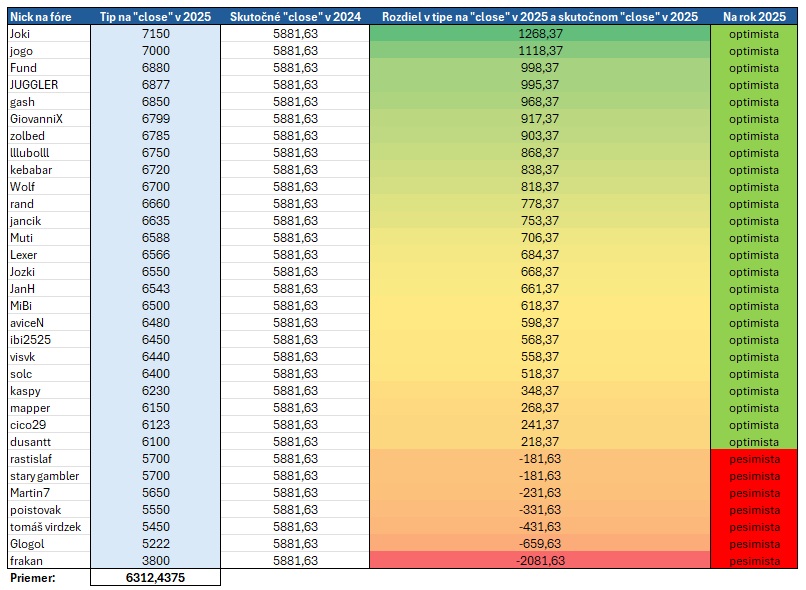
Task: Select the difference value -659,63
Action: (x=539, y=544)
